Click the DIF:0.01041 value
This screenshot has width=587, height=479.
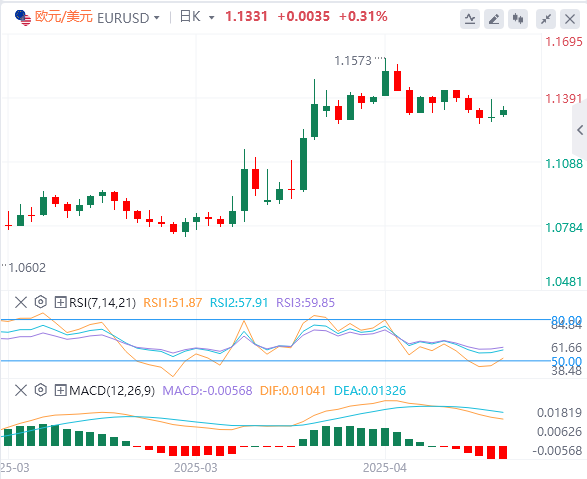[x=293, y=391]
